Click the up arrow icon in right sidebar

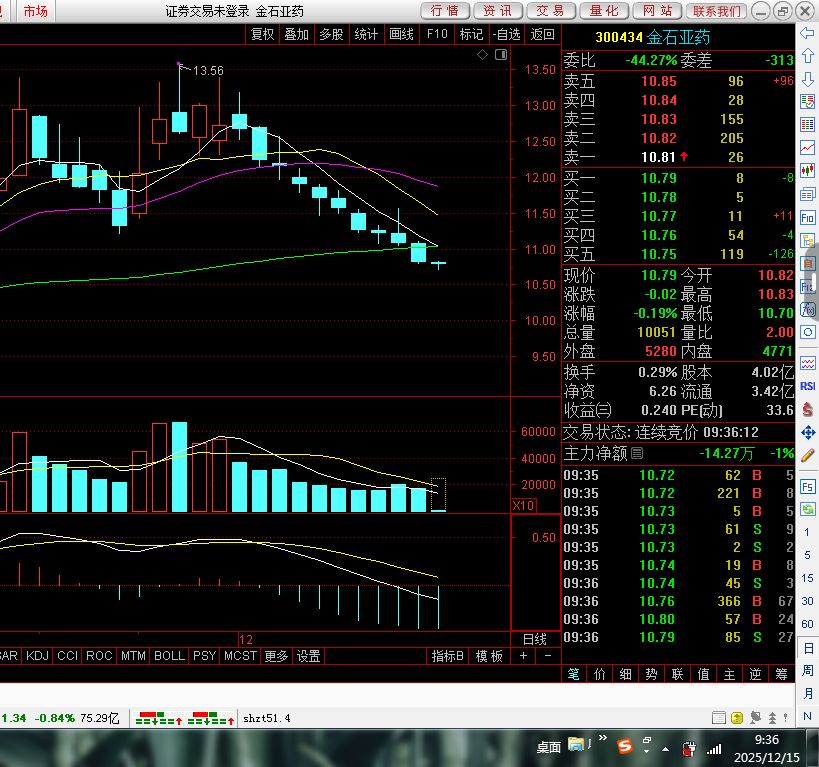(807, 56)
